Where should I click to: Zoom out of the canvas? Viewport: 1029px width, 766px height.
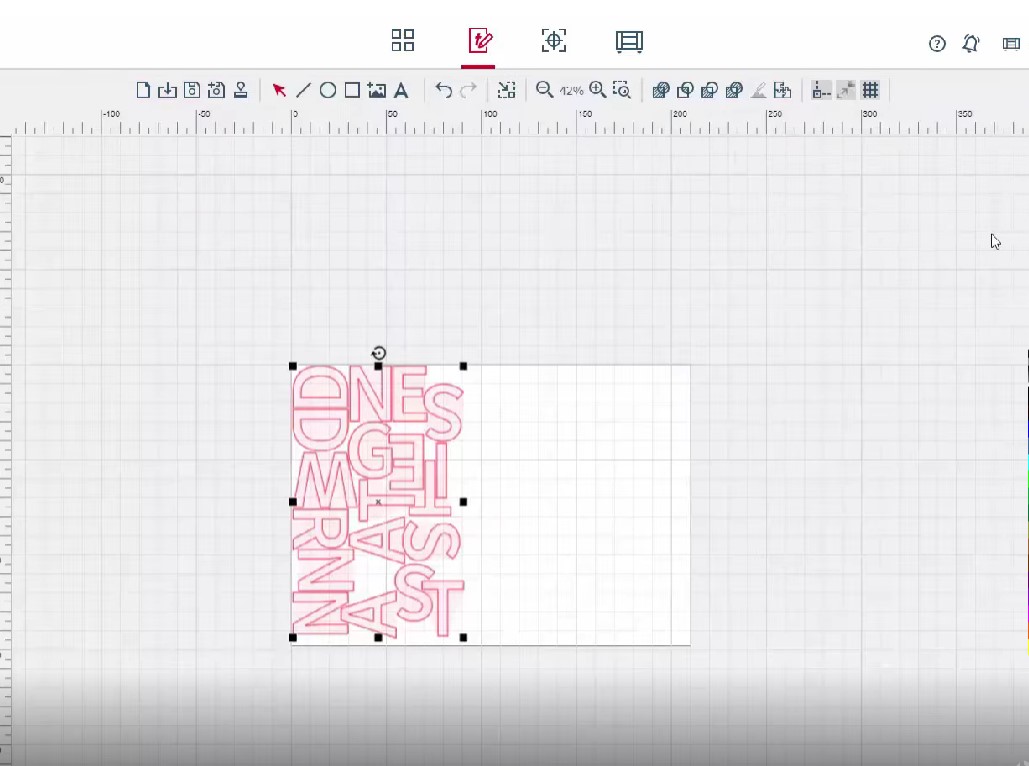point(544,90)
